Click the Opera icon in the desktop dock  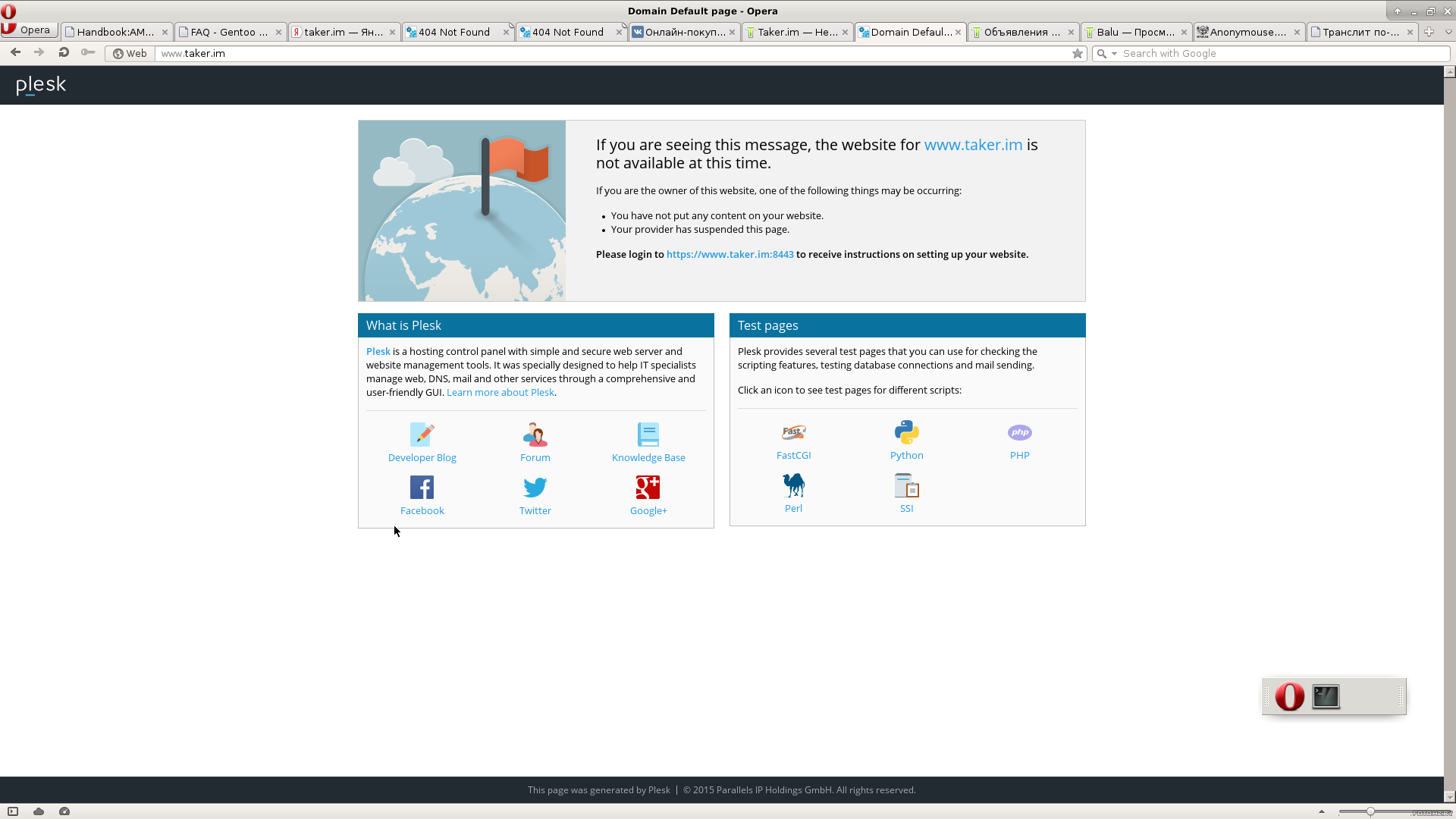click(1289, 696)
